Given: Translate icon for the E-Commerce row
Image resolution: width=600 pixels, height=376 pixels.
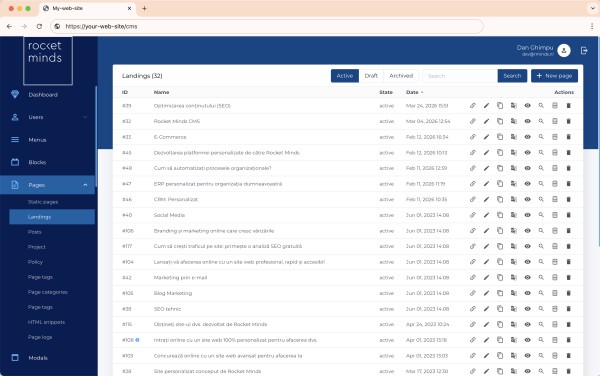Looking at the screenshot, I should 514,137.
